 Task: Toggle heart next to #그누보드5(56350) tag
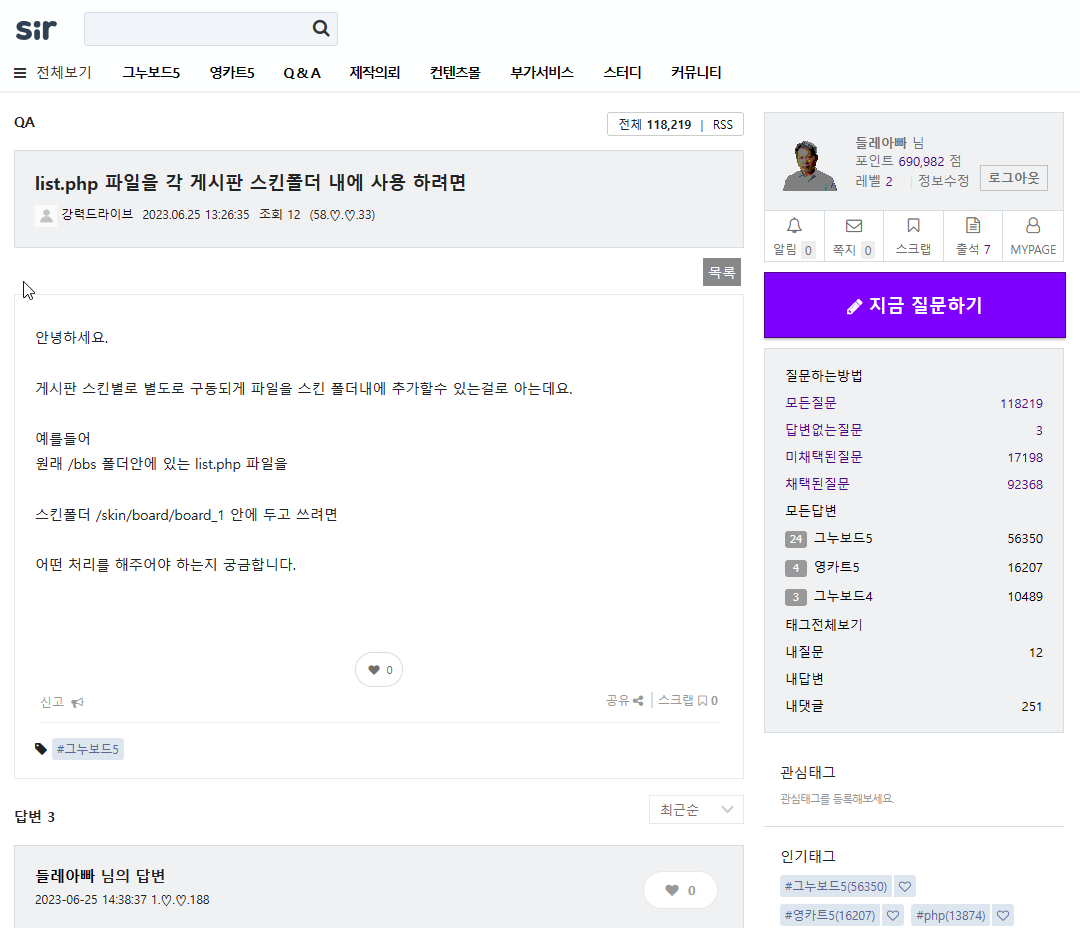click(904, 887)
